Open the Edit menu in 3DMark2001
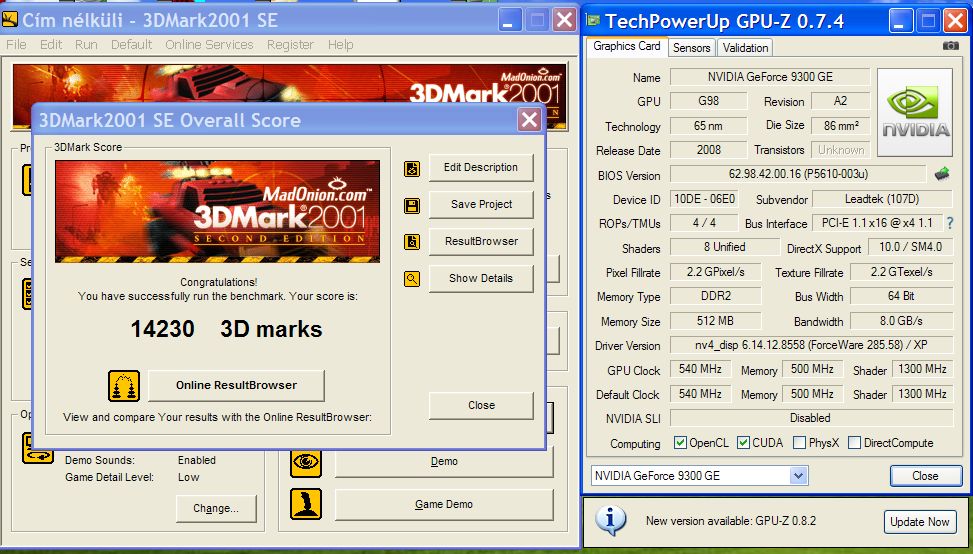973x554 pixels. coord(51,45)
